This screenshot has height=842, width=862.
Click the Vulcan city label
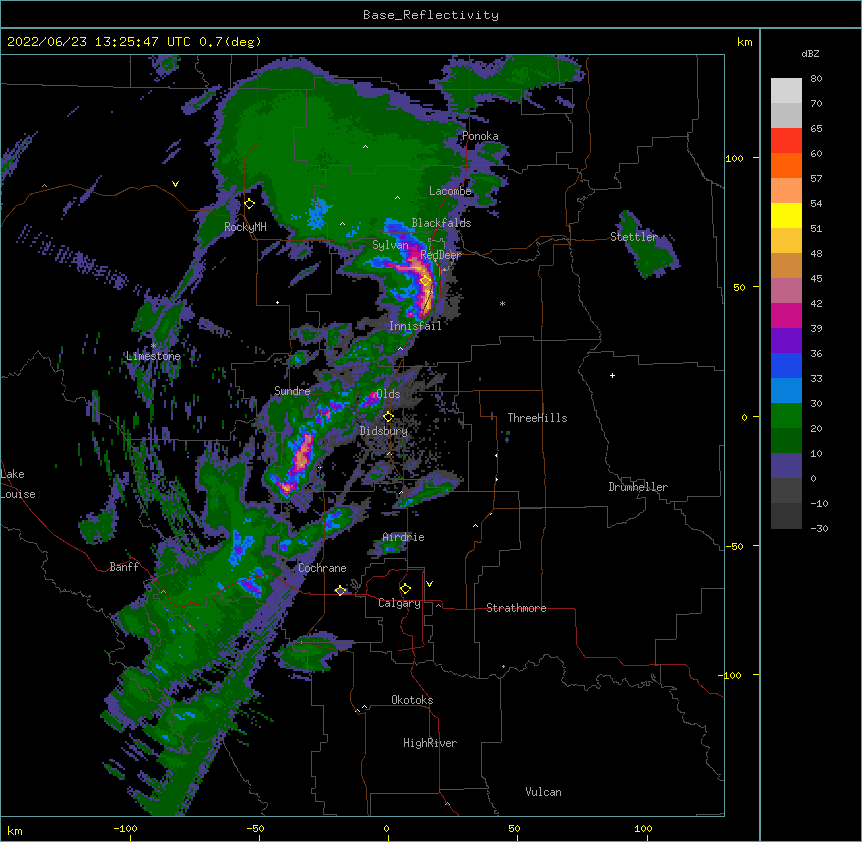(x=543, y=792)
